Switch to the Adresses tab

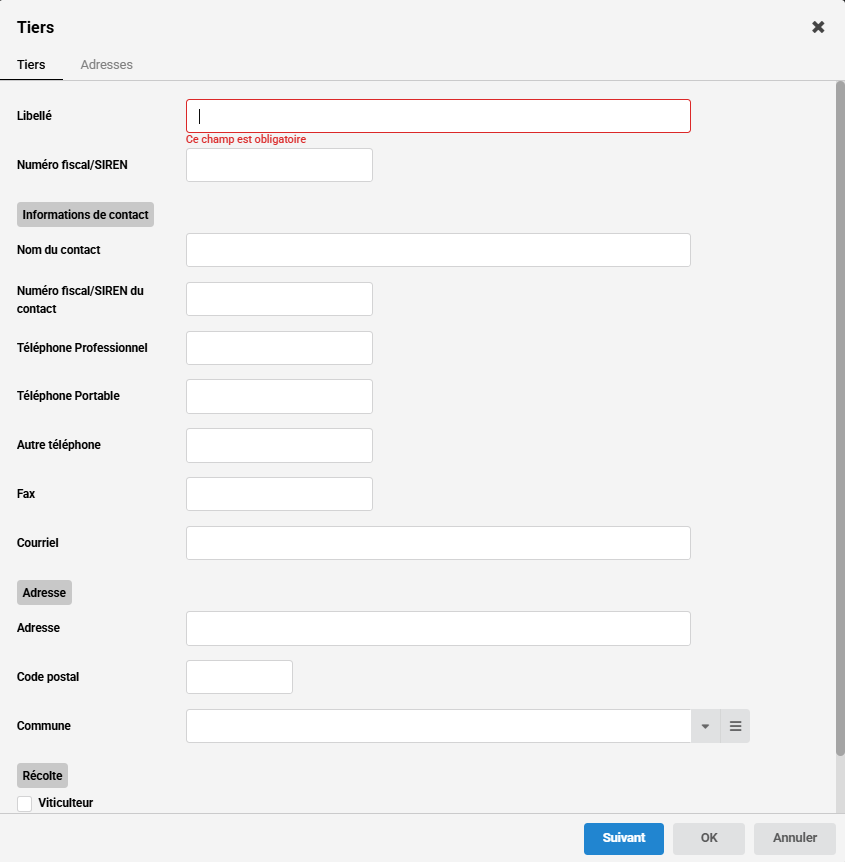[106, 65]
